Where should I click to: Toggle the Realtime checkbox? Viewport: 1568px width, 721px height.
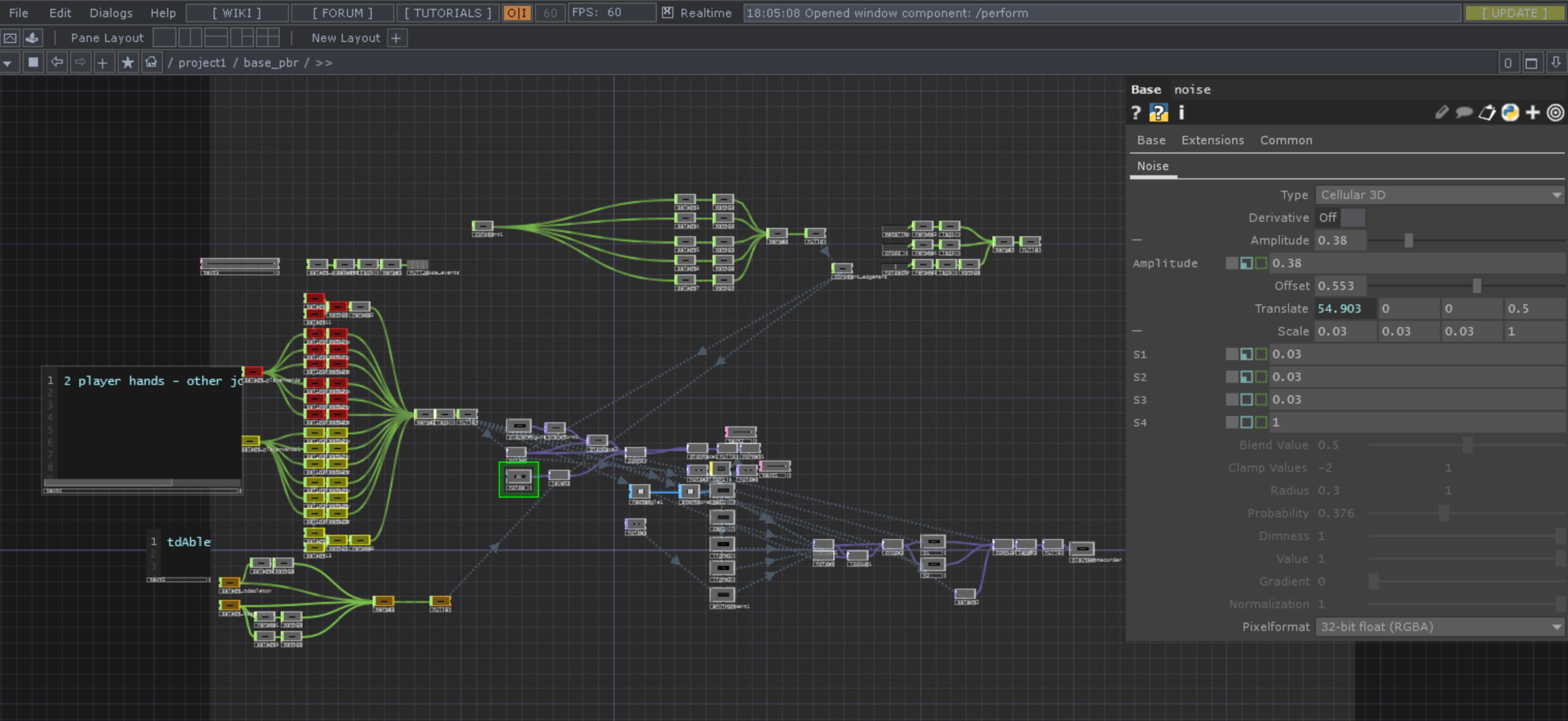pos(667,13)
